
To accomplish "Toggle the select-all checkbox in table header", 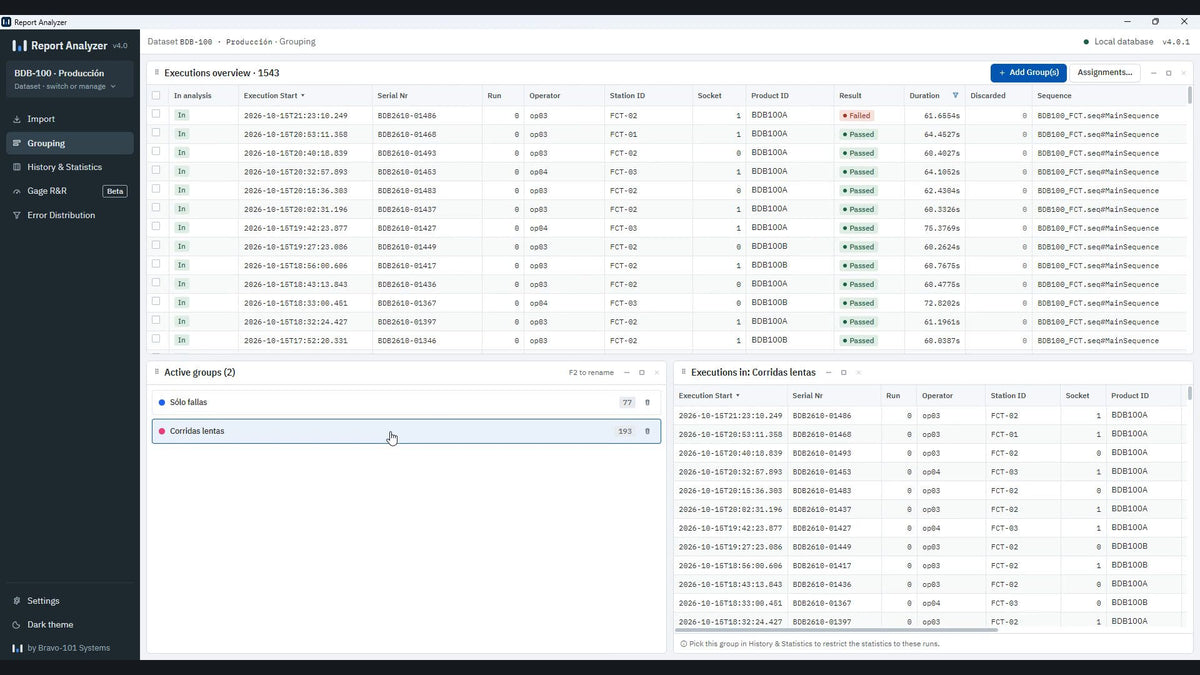I will click(156, 96).
